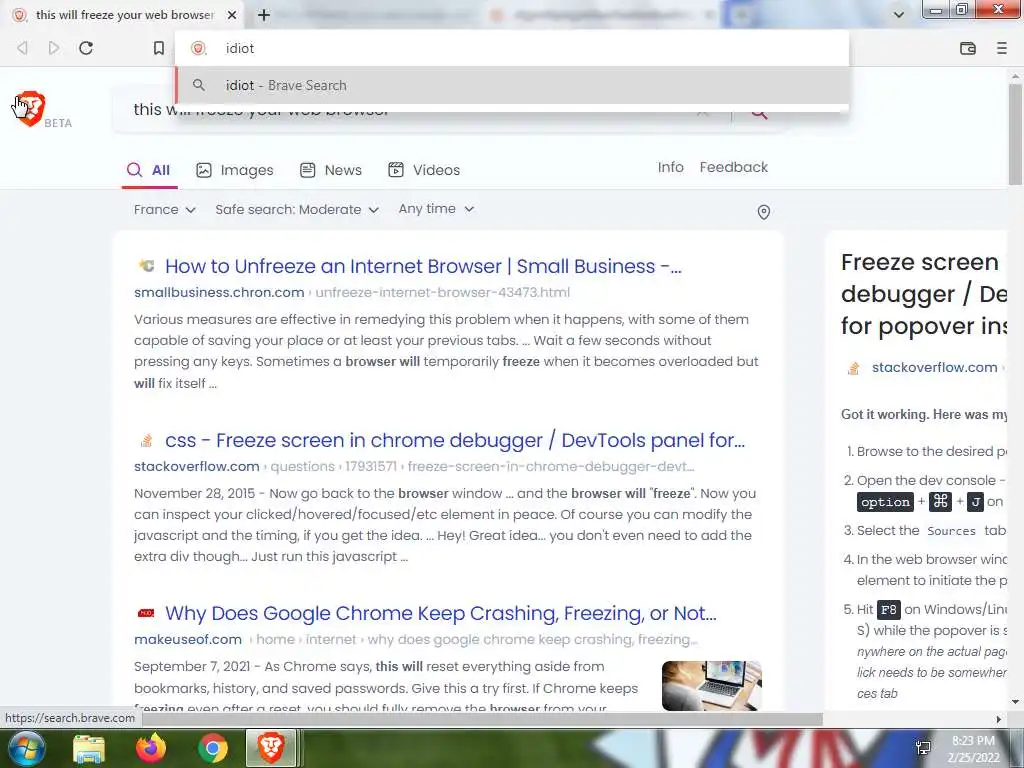Expand the Any time filter dropdown
1024x768 pixels.
tap(436, 209)
